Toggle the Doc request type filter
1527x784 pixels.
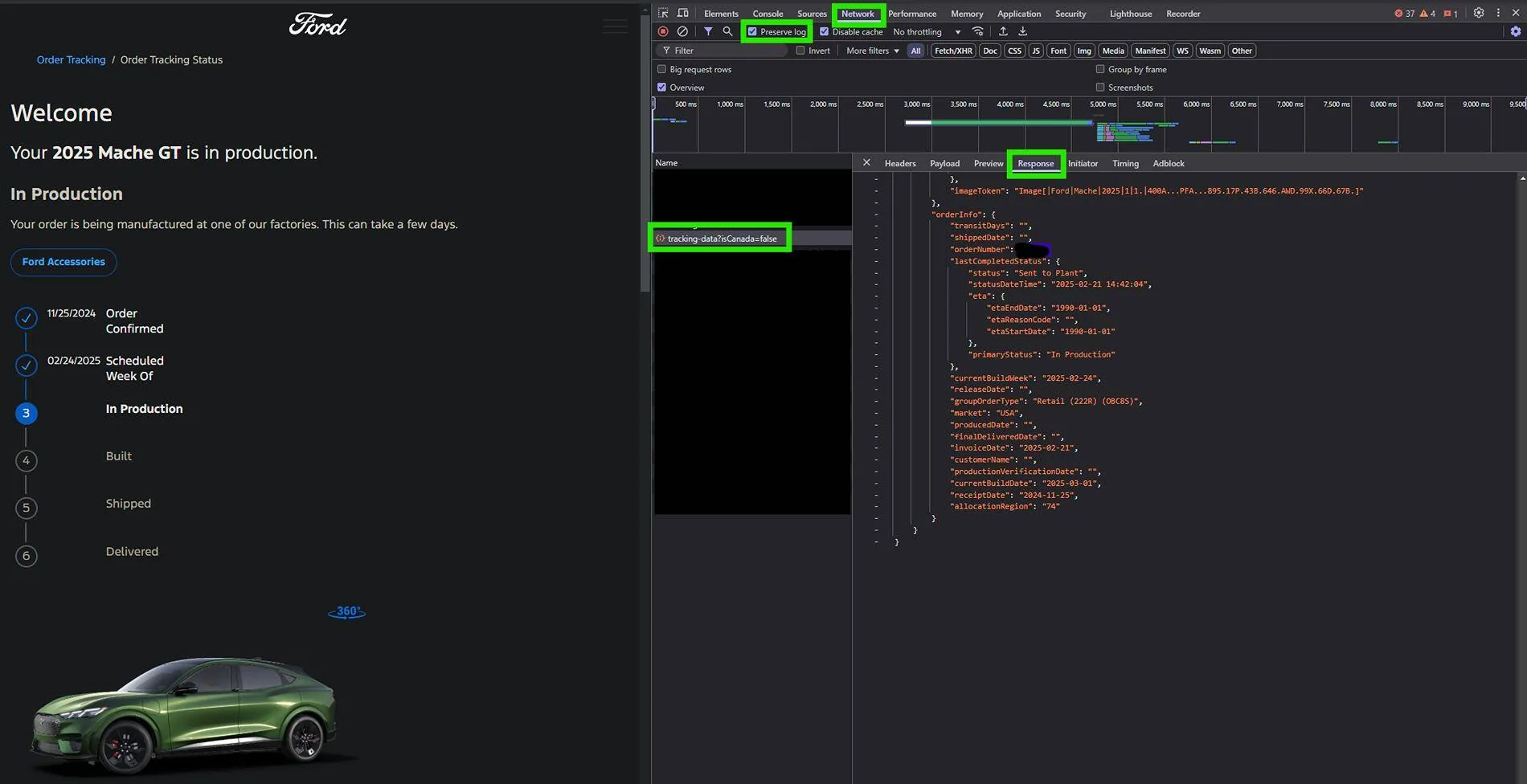pyautogui.click(x=990, y=51)
